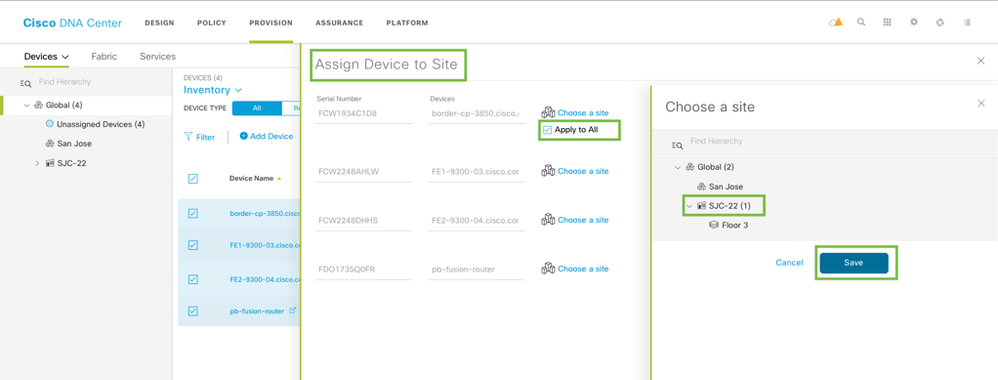Click Choose a site for FE1-9300-03
The width and height of the screenshot is (998, 380).
[x=583, y=171]
